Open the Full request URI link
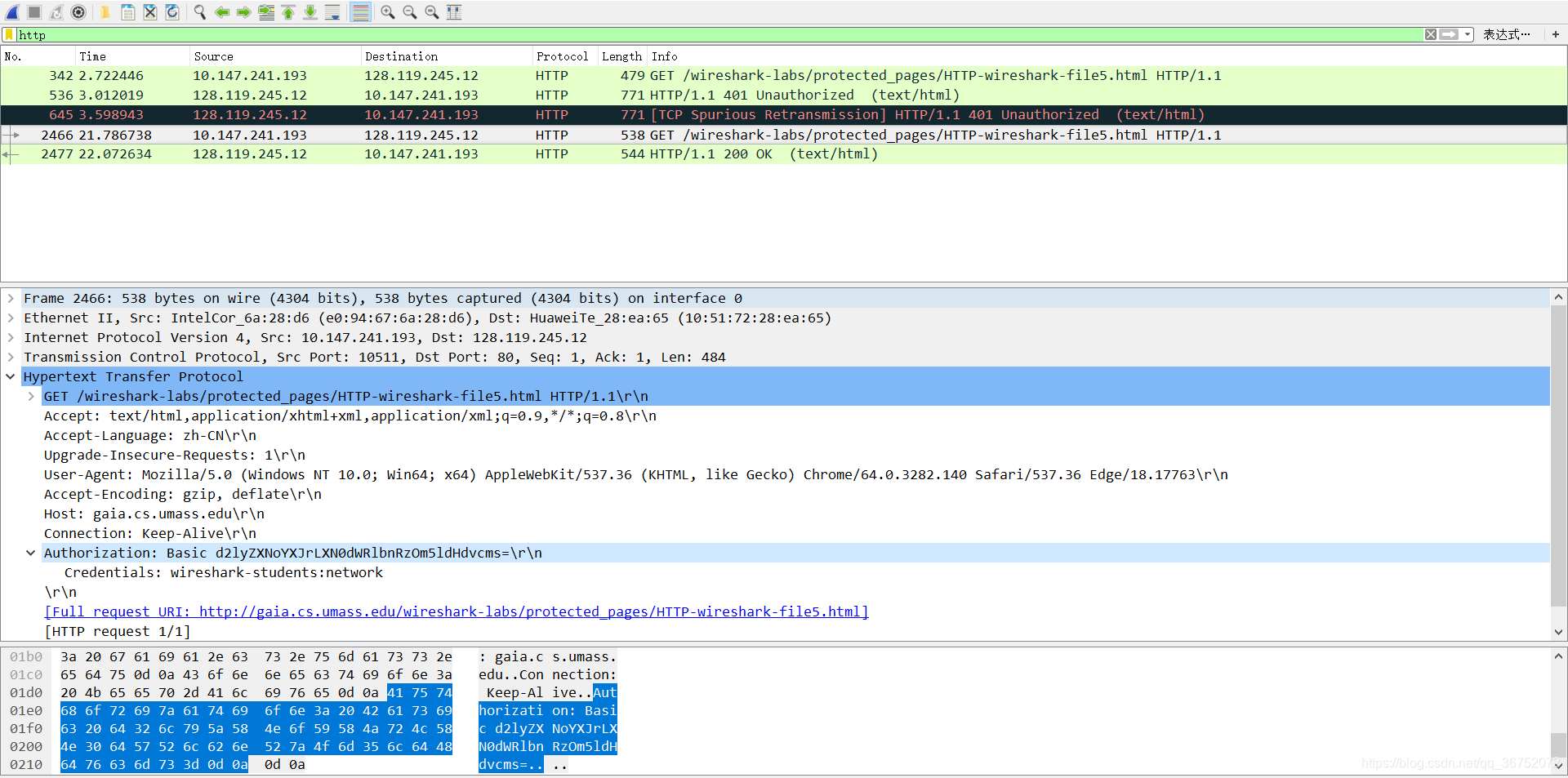This screenshot has width=1568, height=778. pos(457,612)
